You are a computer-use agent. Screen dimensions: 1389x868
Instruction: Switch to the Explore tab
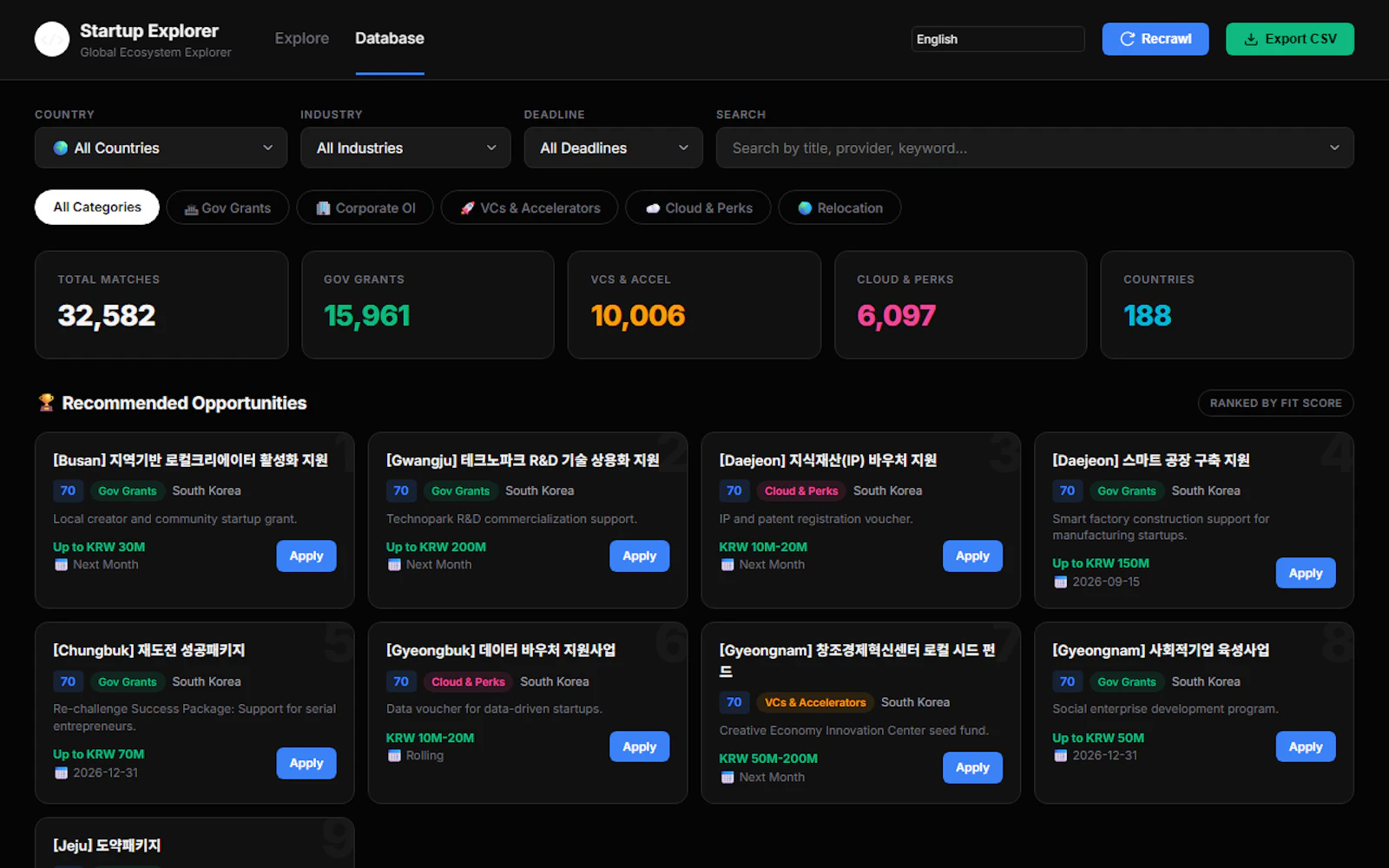(302, 38)
